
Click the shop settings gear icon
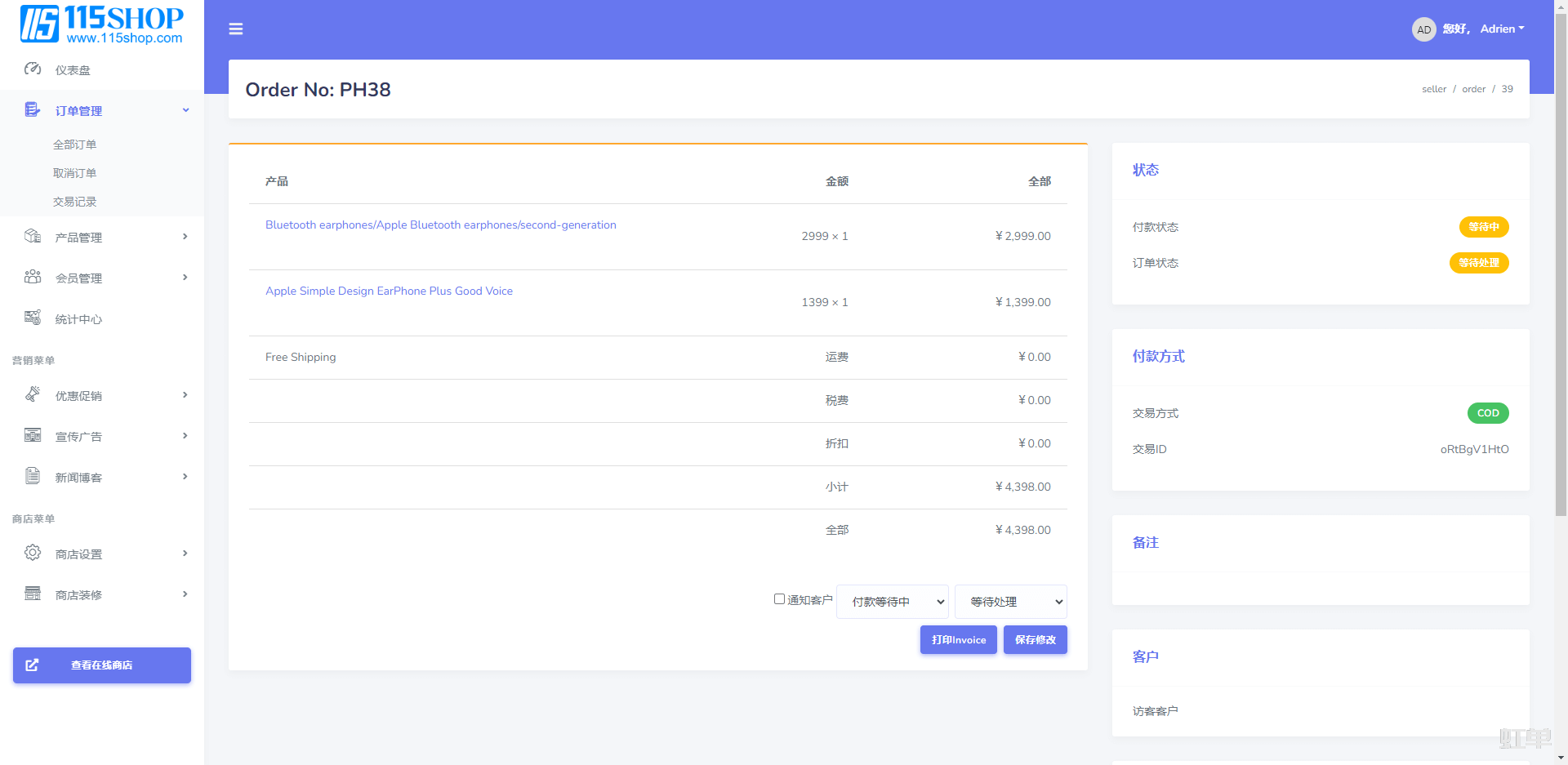point(33,554)
